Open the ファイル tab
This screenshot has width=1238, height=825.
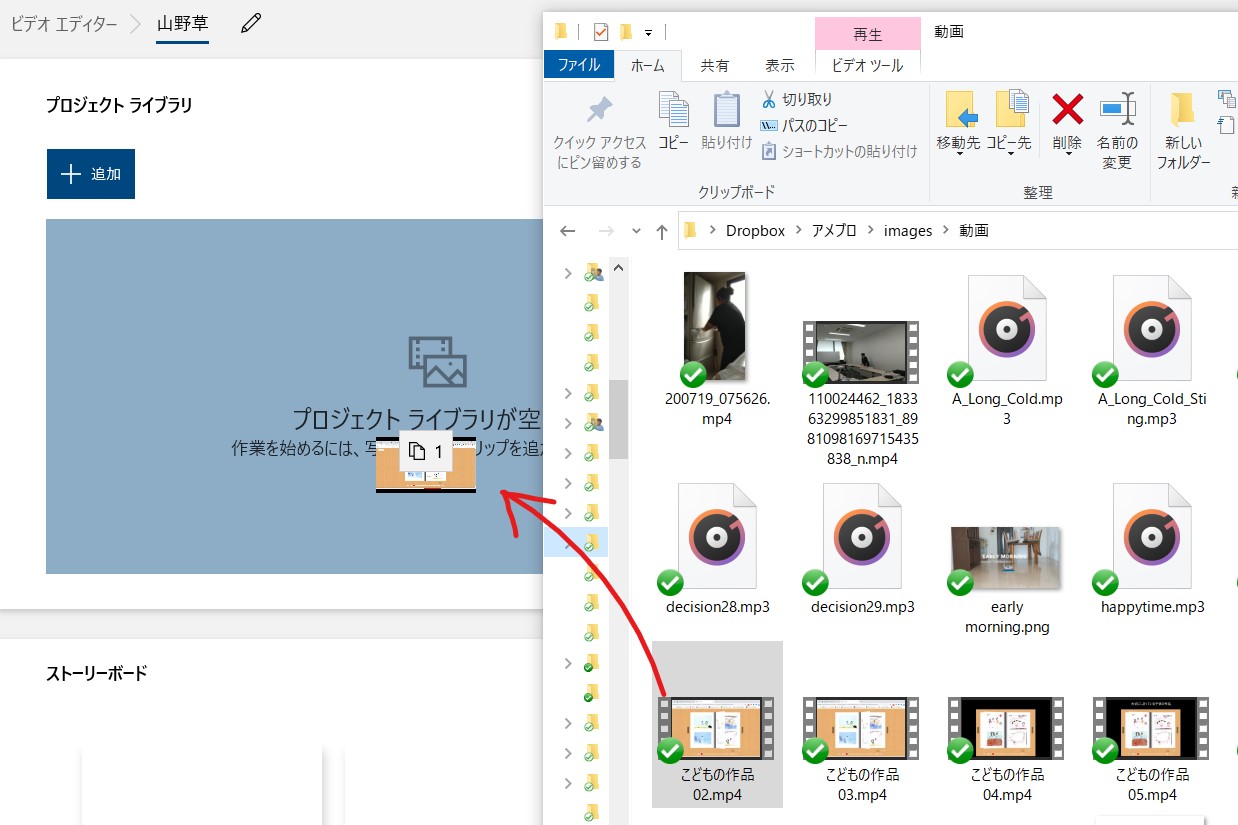[579, 65]
